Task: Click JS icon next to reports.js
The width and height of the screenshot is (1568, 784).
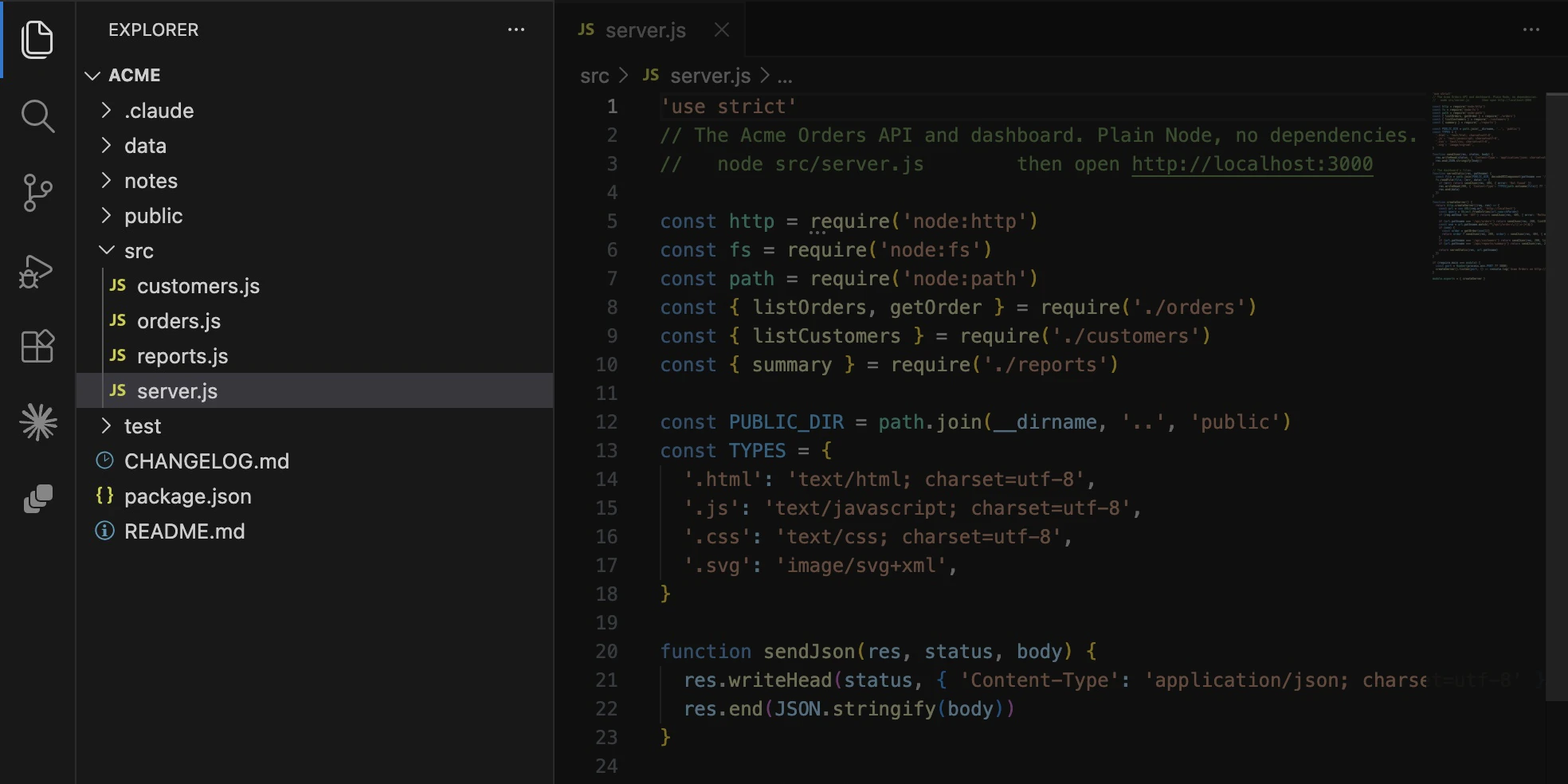Action: click(118, 355)
